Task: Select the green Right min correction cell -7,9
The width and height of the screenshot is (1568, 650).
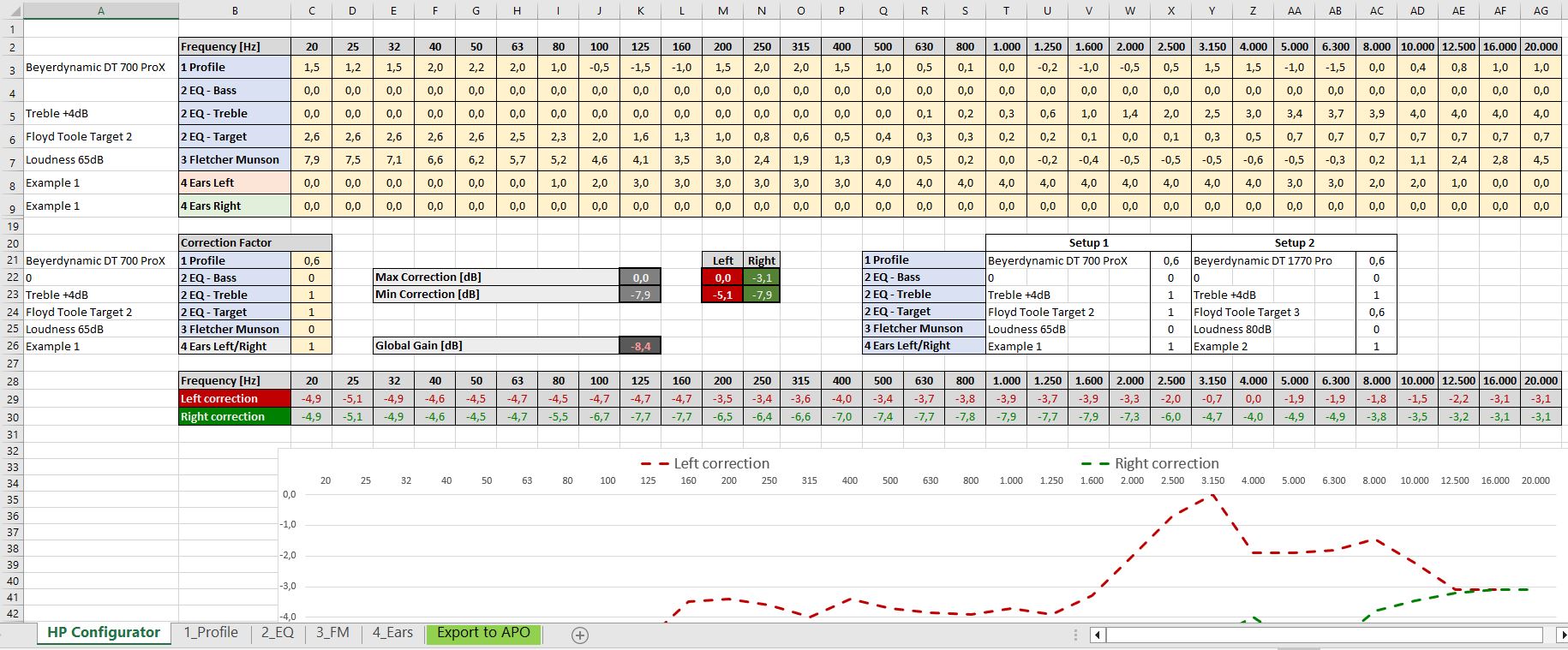Action: click(761, 295)
